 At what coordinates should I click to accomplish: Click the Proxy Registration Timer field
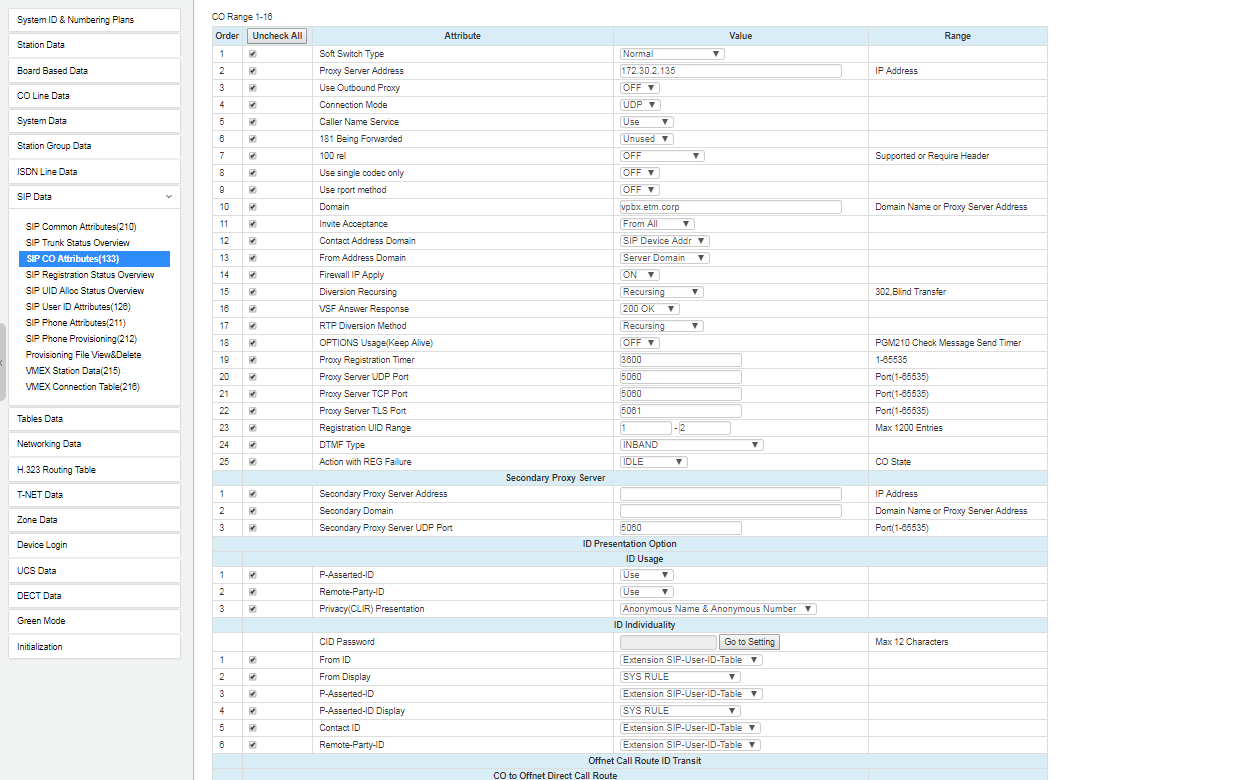pyautogui.click(x=680, y=360)
